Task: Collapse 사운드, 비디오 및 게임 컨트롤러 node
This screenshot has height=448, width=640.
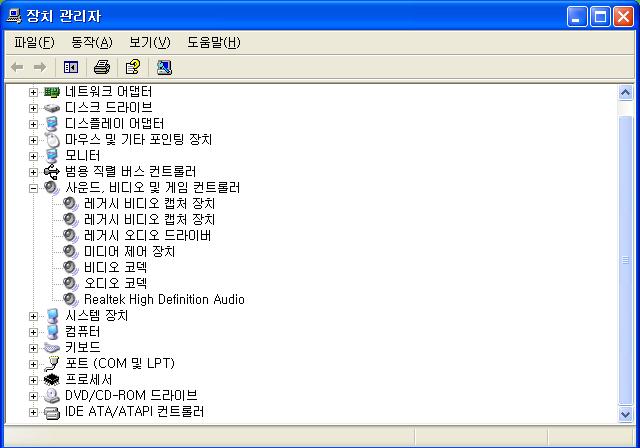Action: pos(33,188)
